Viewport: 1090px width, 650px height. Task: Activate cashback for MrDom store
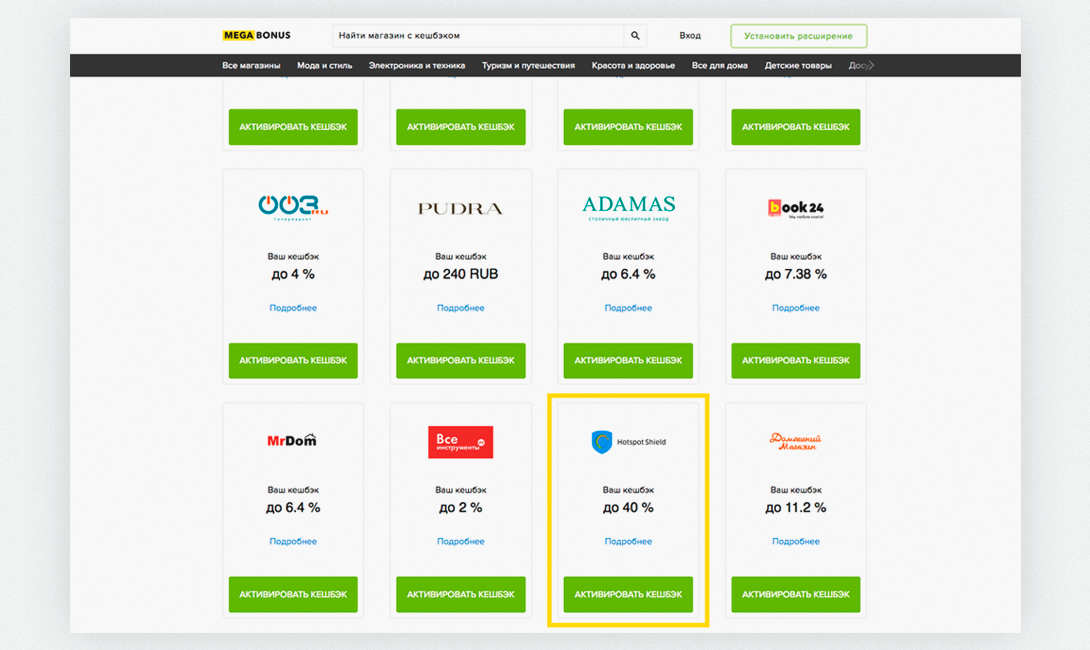[293, 594]
